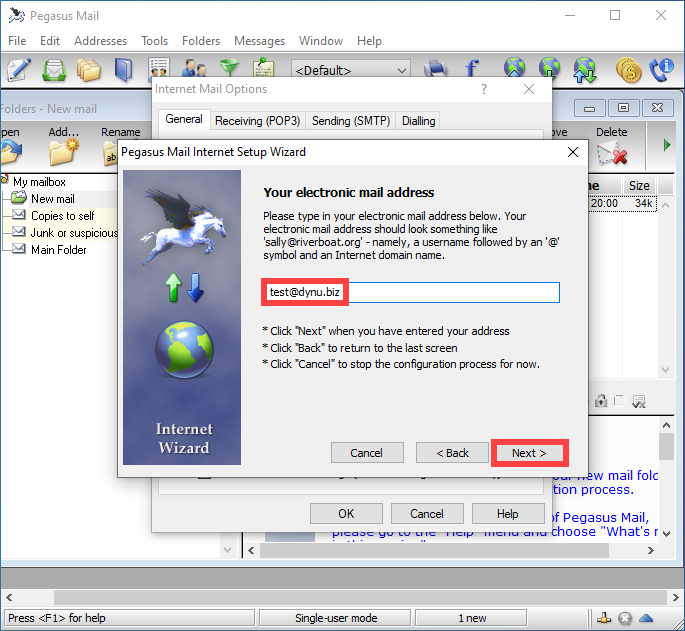The image size is (685, 631).
Task: Click the padlock icon in message pane
Action: click(601, 401)
